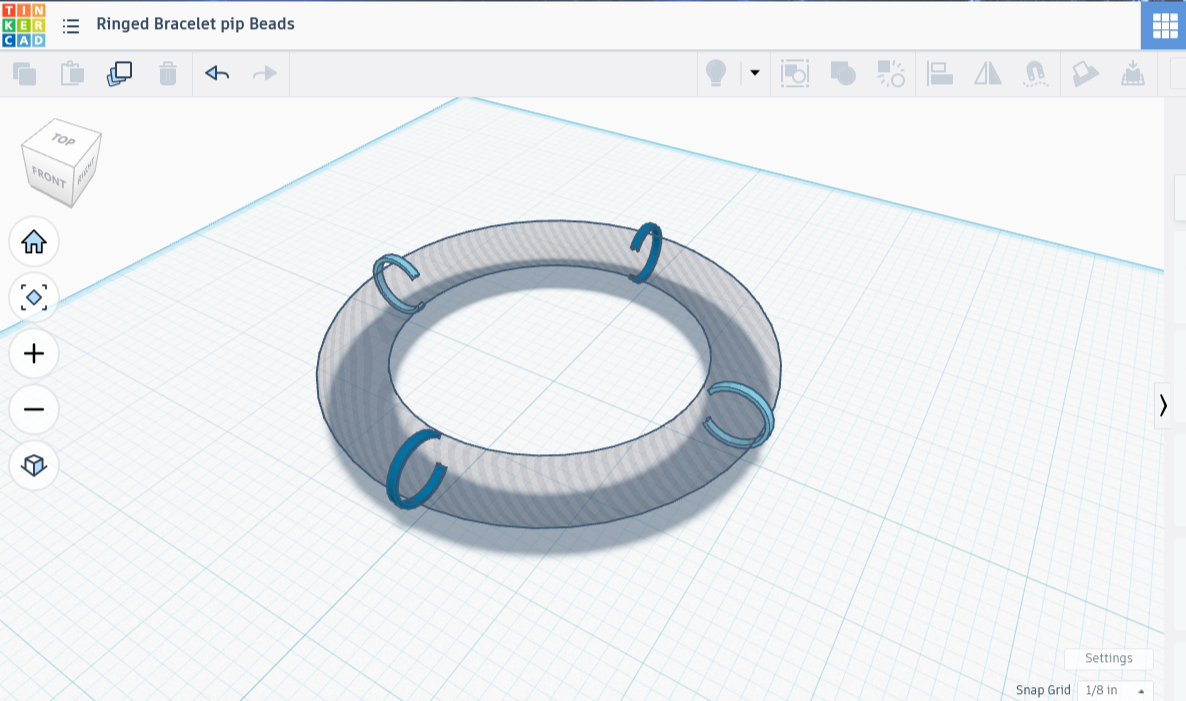This screenshot has height=701, width=1186.
Task: Click the RIGHT face of view cube
Action: click(x=86, y=171)
